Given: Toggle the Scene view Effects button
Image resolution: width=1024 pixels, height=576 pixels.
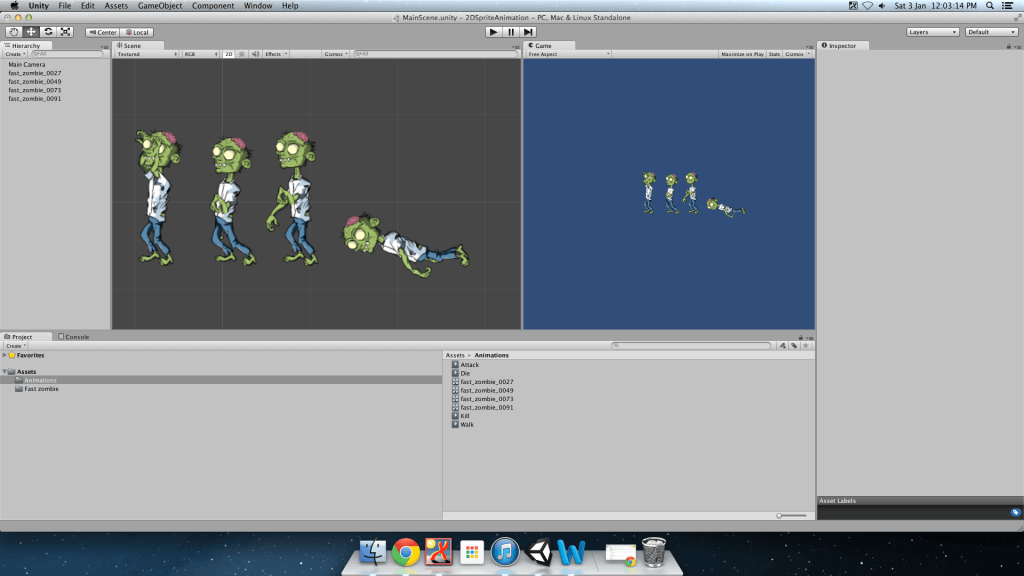Looking at the screenshot, I should (x=276, y=54).
